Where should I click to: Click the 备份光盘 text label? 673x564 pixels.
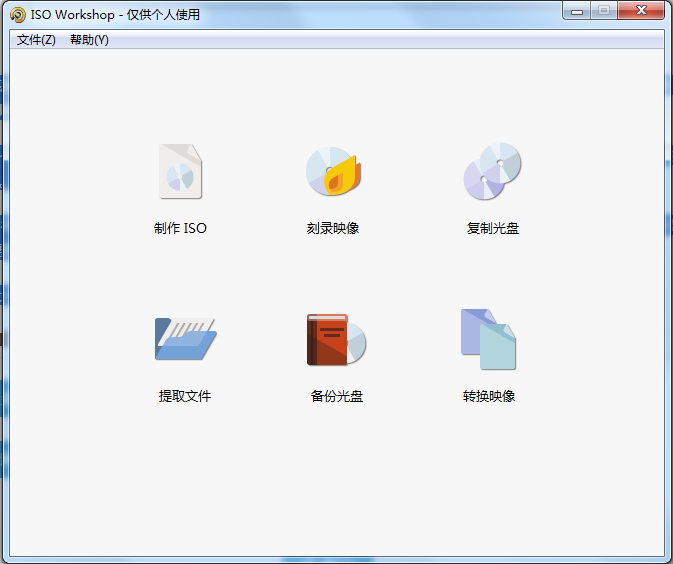tap(337, 396)
